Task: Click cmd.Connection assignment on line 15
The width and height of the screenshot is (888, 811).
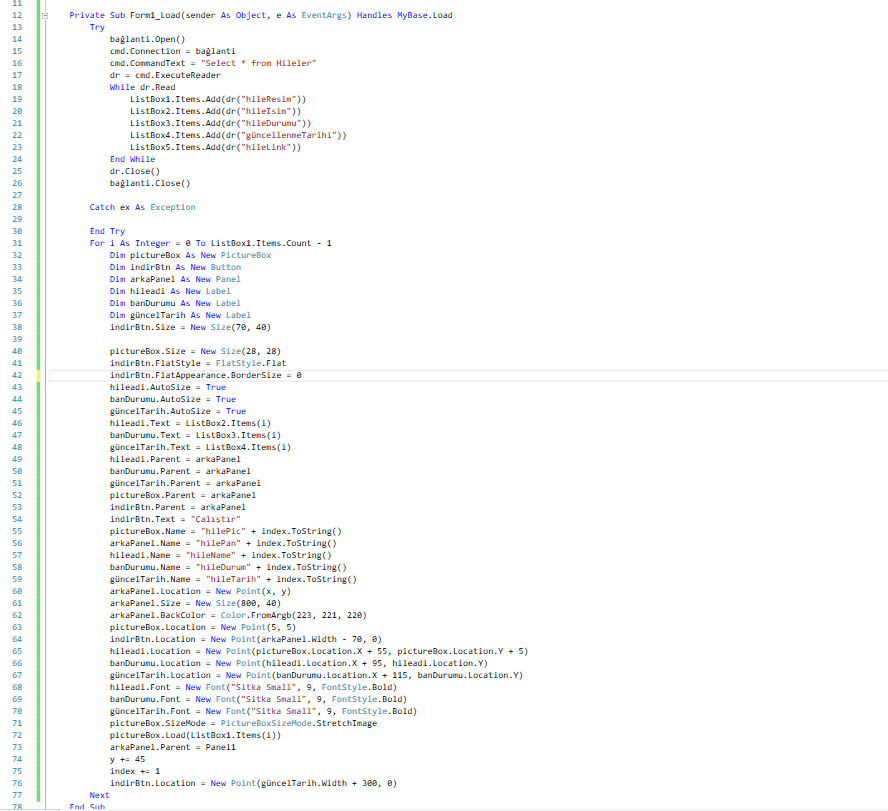Action: click(x=173, y=51)
